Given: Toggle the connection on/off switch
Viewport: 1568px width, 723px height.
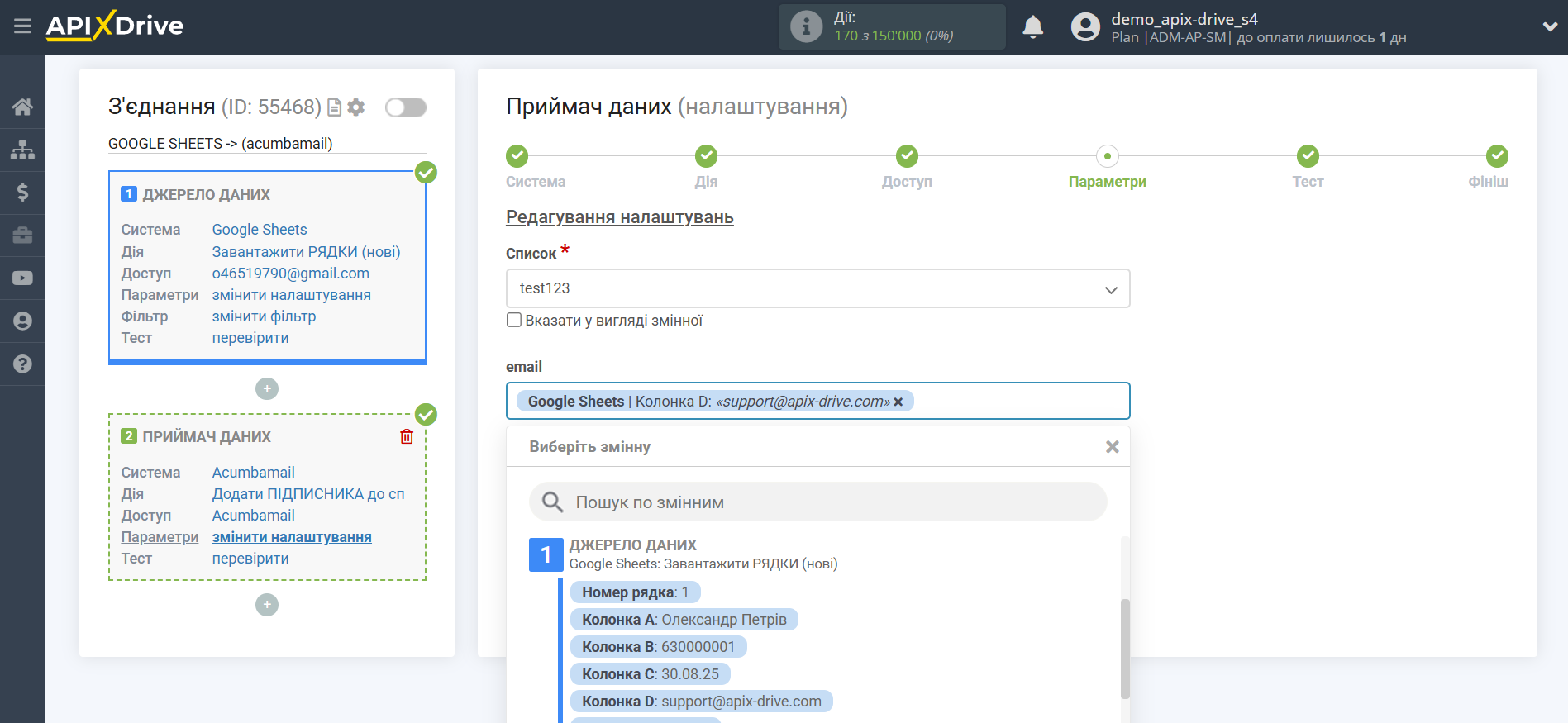Looking at the screenshot, I should pos(405,107).
